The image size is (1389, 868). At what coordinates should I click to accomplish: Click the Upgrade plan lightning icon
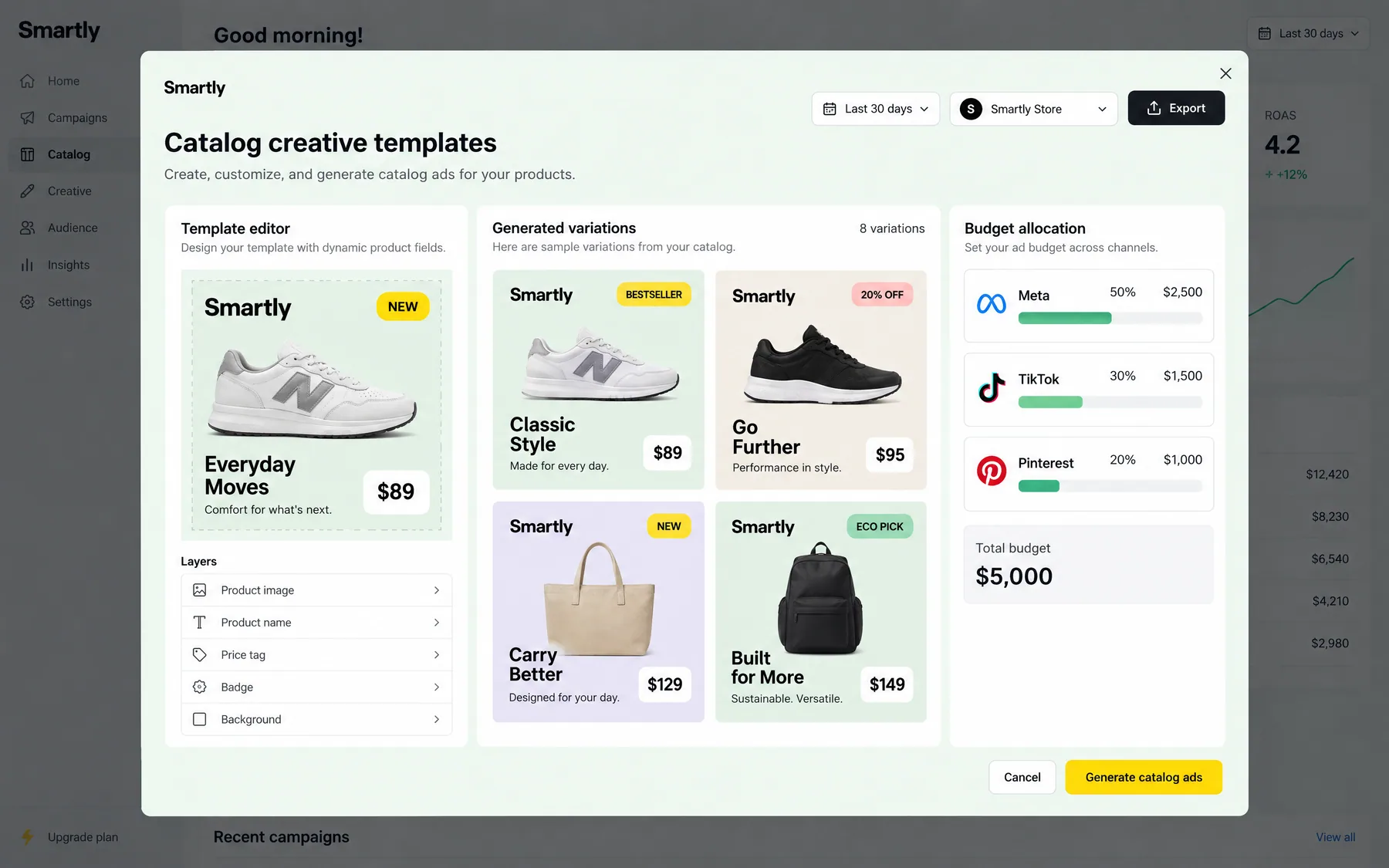tap(28, 837)
